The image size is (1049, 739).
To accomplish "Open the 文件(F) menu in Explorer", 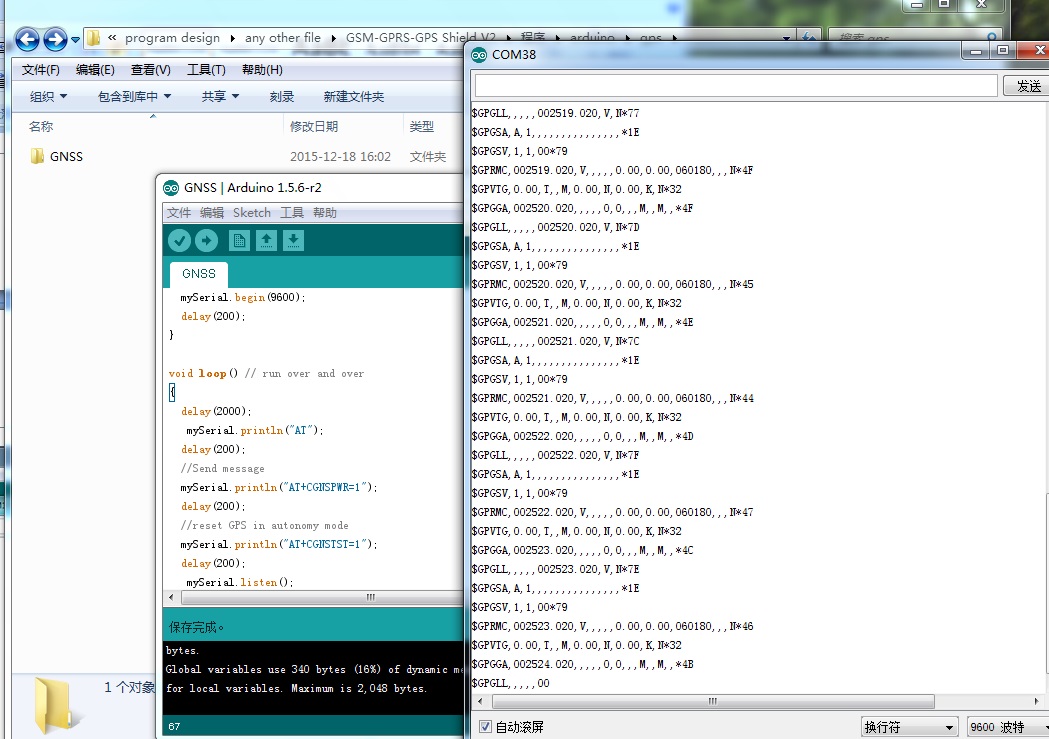I will coord(41,70).
